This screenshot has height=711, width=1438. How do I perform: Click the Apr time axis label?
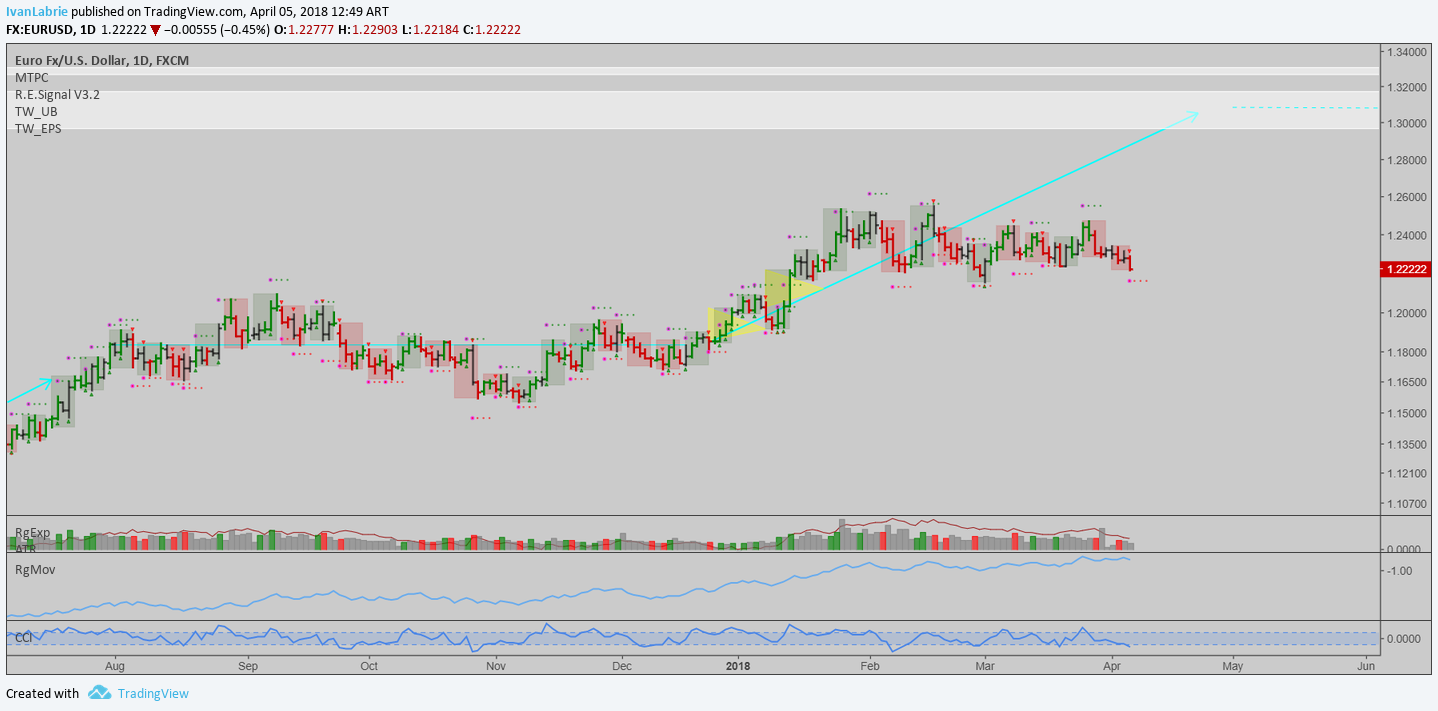1111,665
